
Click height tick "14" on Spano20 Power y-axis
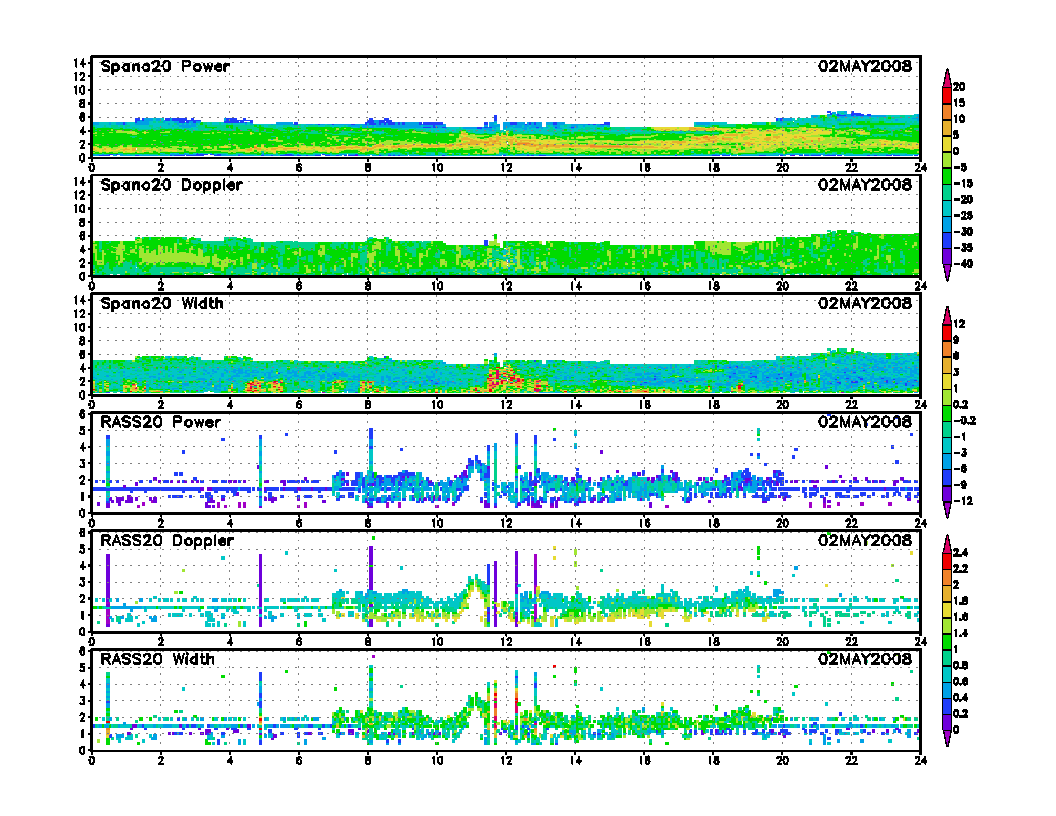79,63
